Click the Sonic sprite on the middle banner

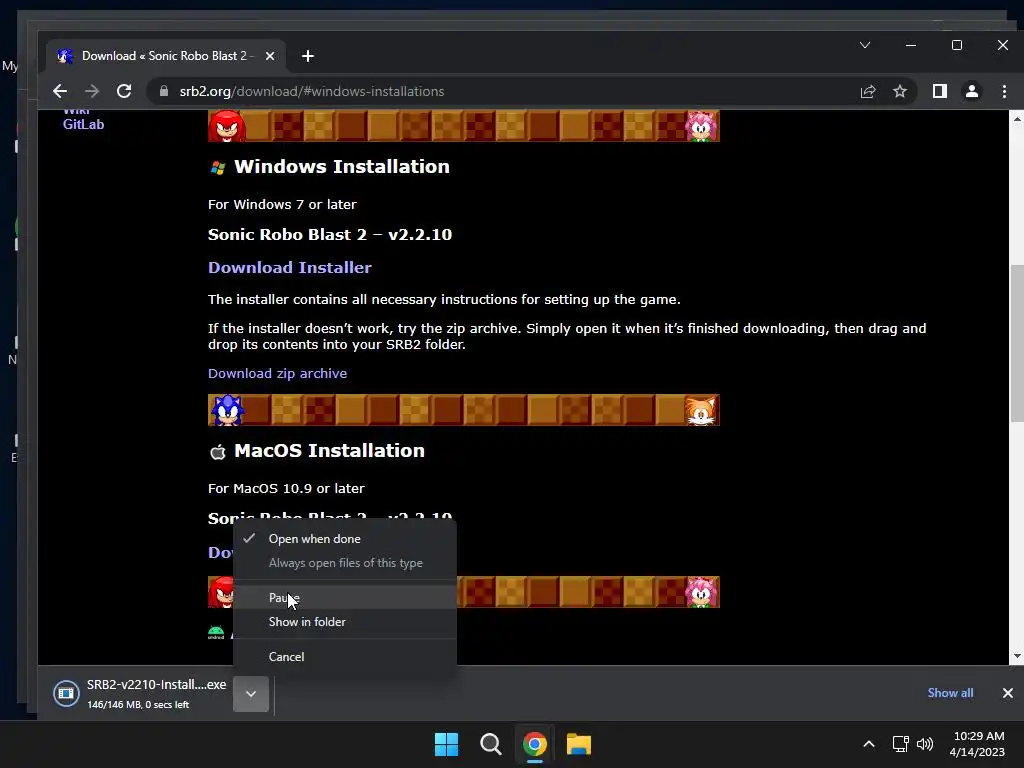(x=227, y=410)
